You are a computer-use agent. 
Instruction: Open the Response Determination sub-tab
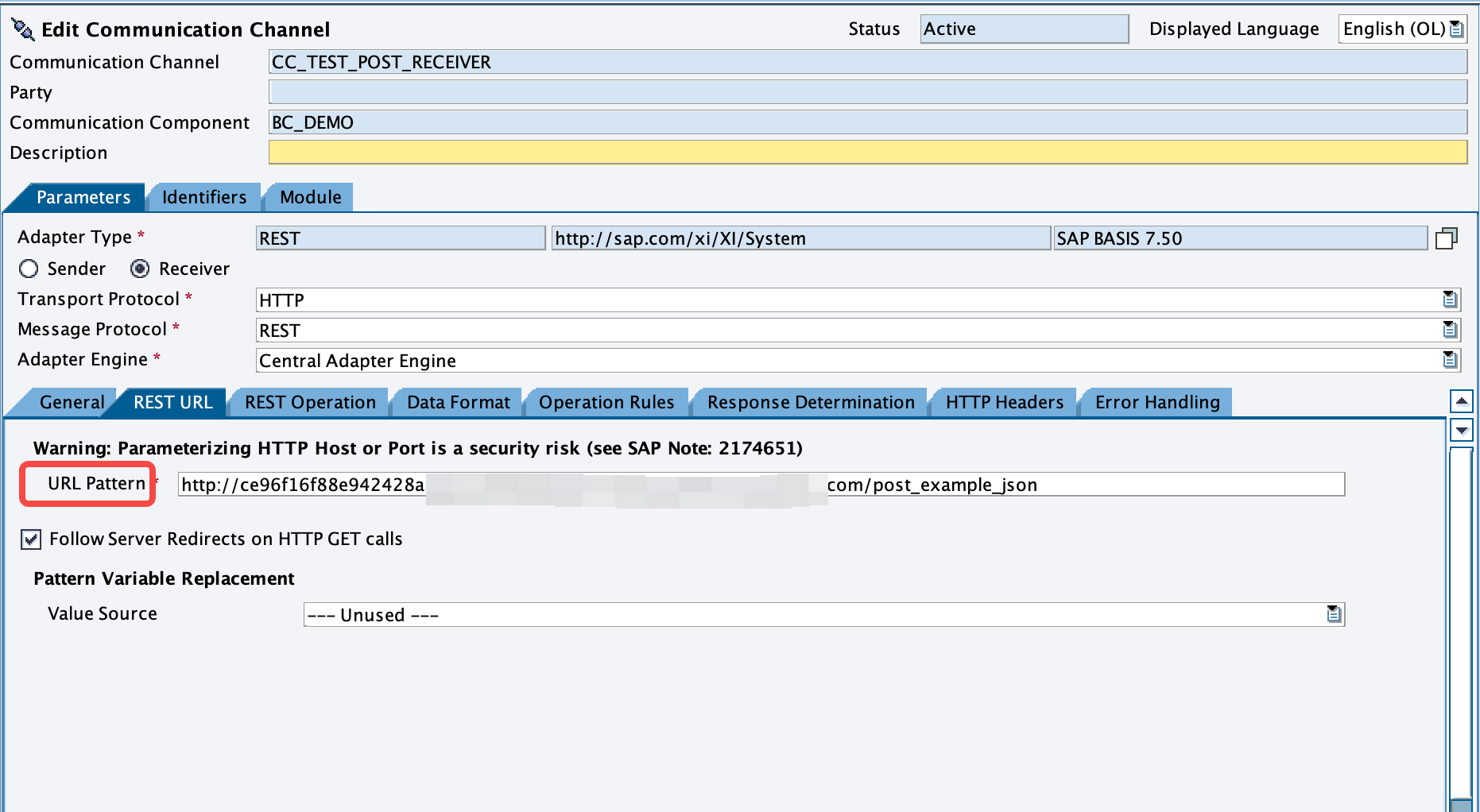tap(811, 402)
